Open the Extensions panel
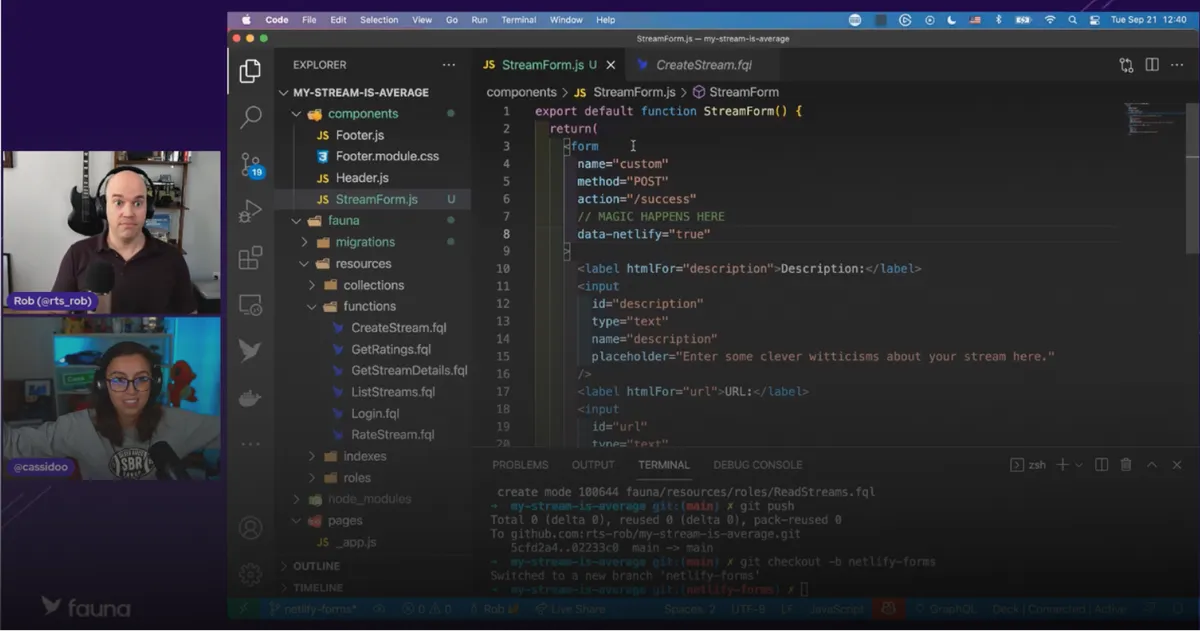Image resolution: width=1200 pixels, height=631 pixels. [x=249, y=258]
